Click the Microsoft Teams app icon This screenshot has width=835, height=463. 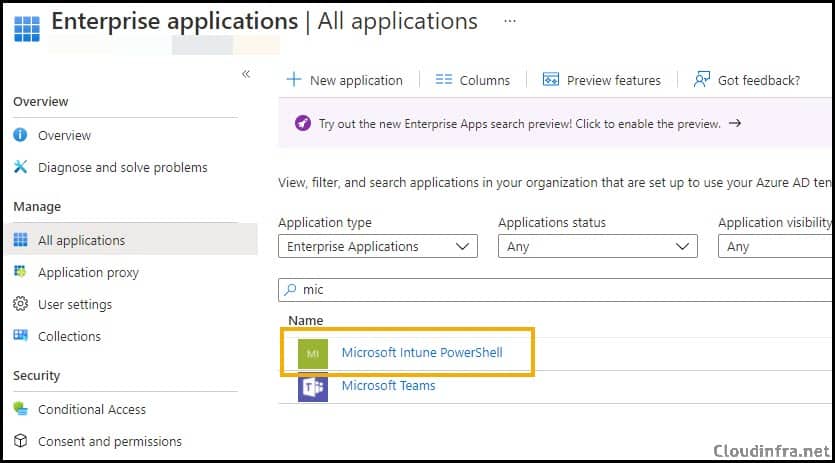(313, 387)
